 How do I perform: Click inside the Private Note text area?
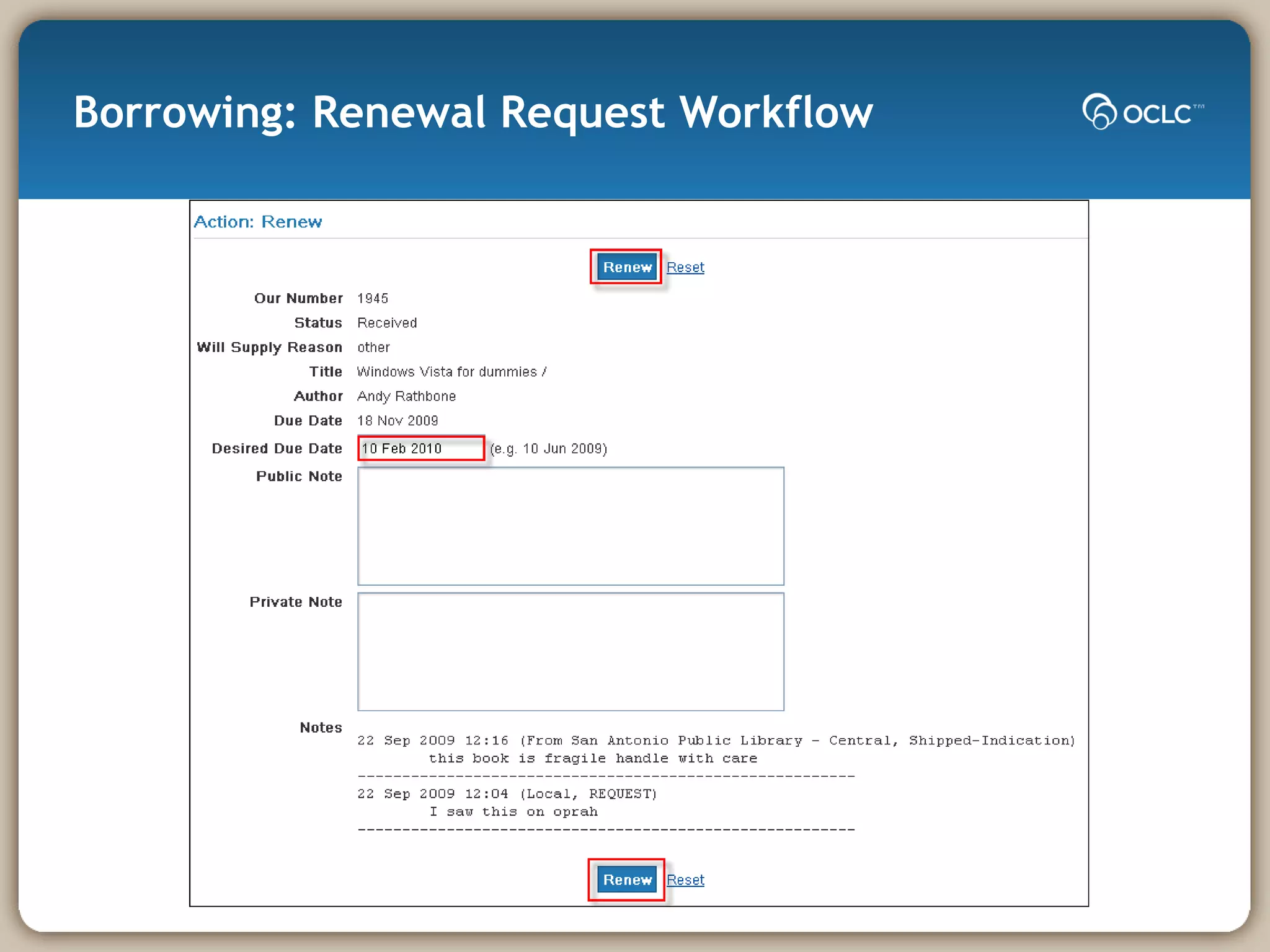coord(571,652)
